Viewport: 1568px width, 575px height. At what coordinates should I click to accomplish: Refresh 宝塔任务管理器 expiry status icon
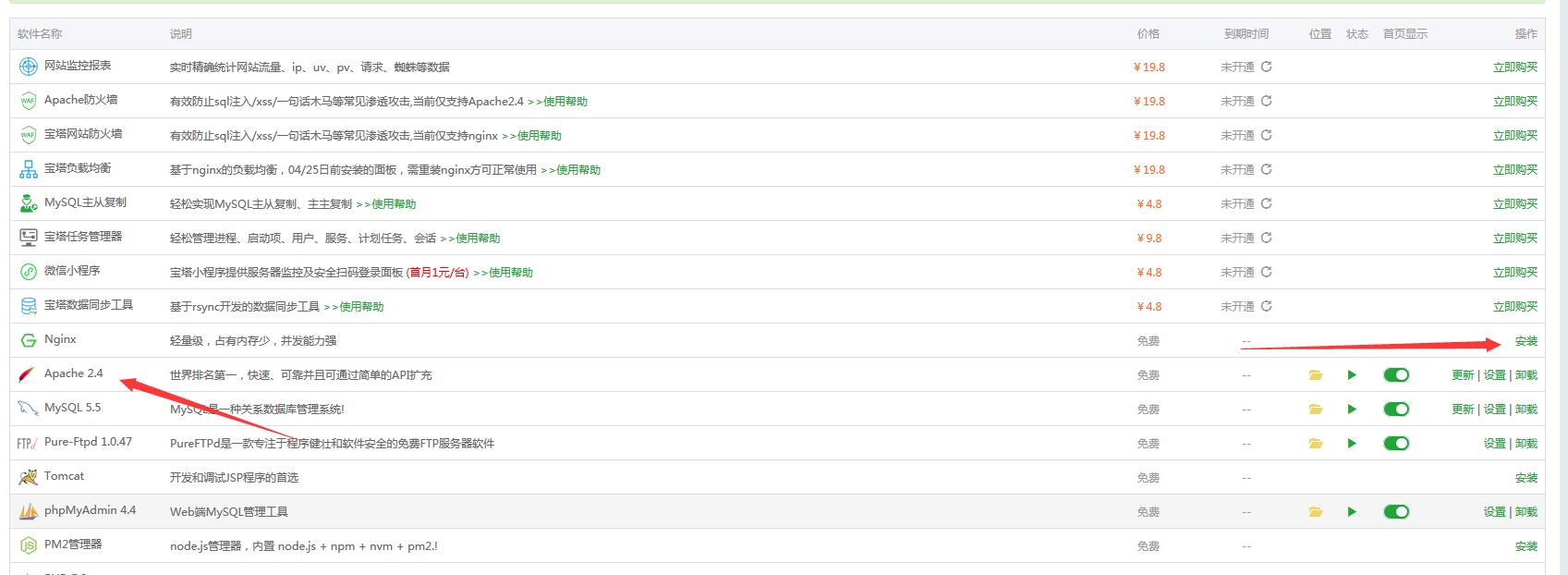[x=1267, y=238]
